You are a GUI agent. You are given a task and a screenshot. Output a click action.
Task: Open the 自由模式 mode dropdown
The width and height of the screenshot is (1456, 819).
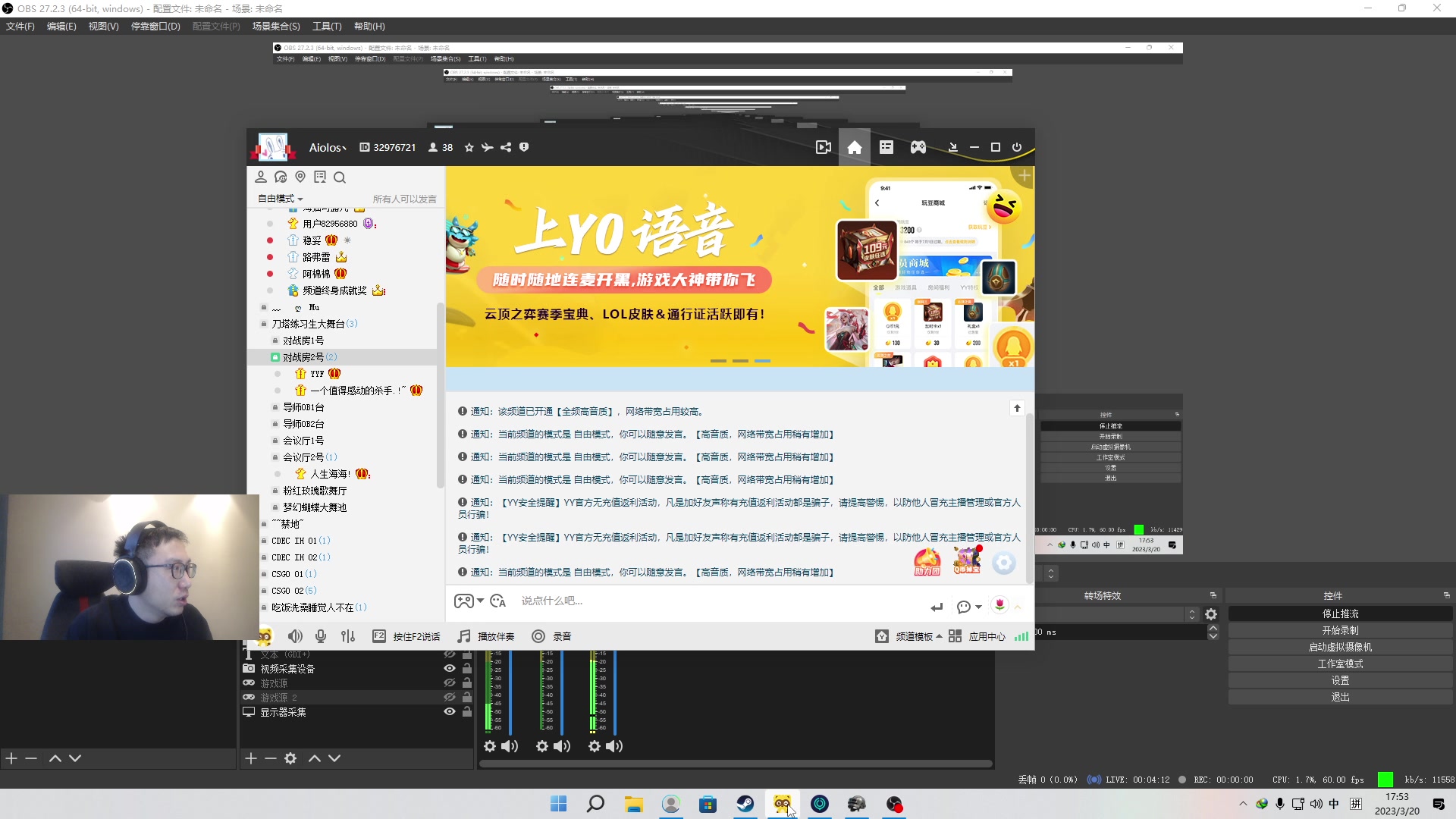click(281, 199)
